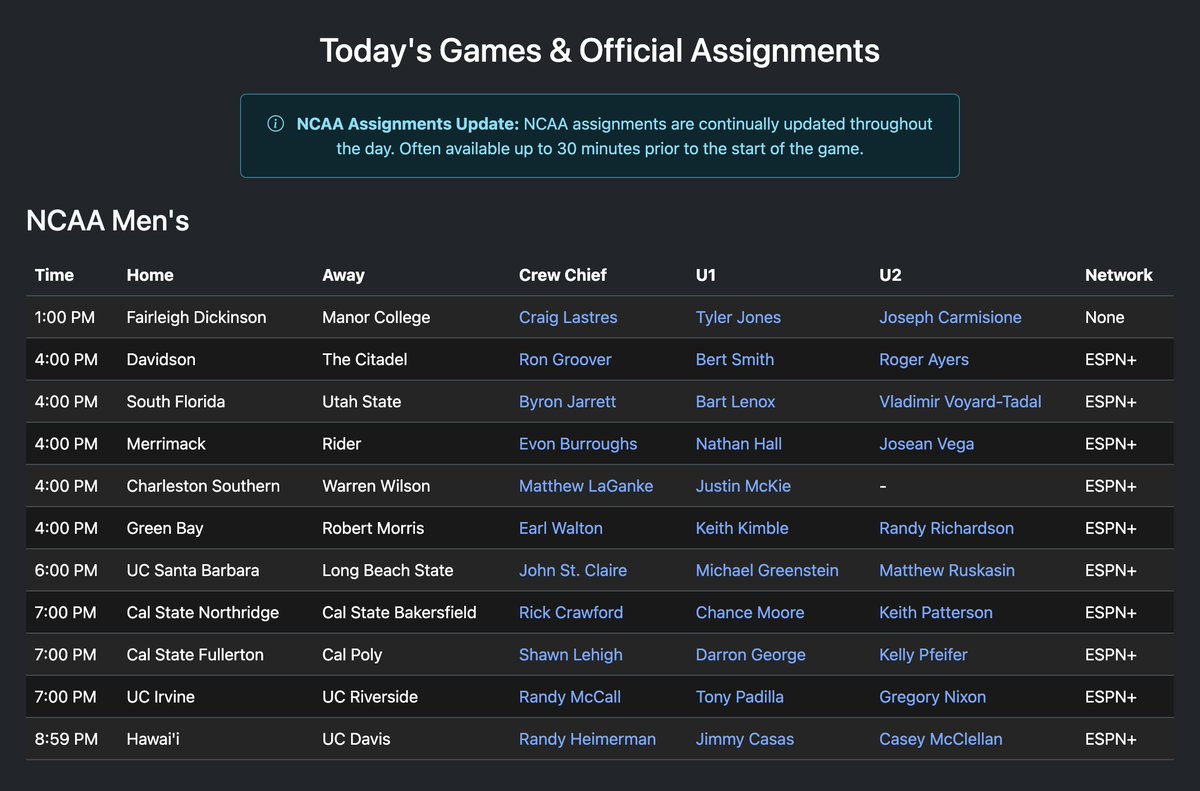Viewport: 1200px width, 791px height.
Task: Open Ron Groover profile link
Action: click(x=565, y=359)
